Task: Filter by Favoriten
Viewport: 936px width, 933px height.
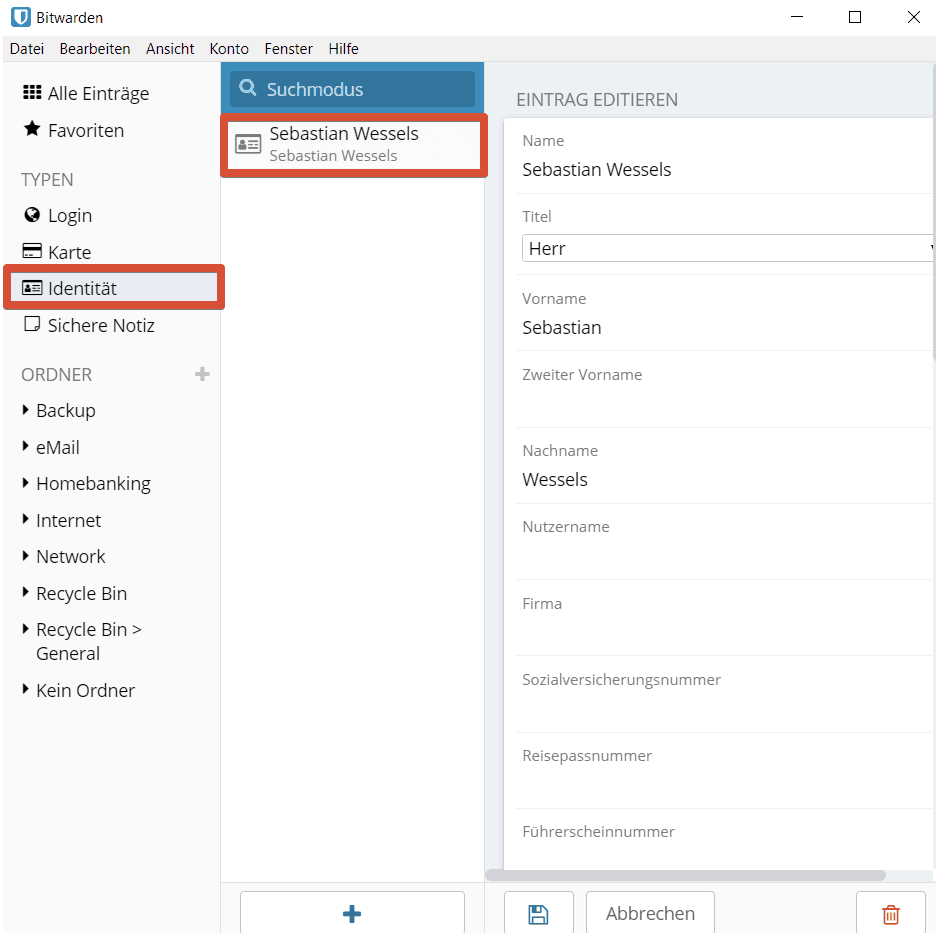Action: coord(86,130)
